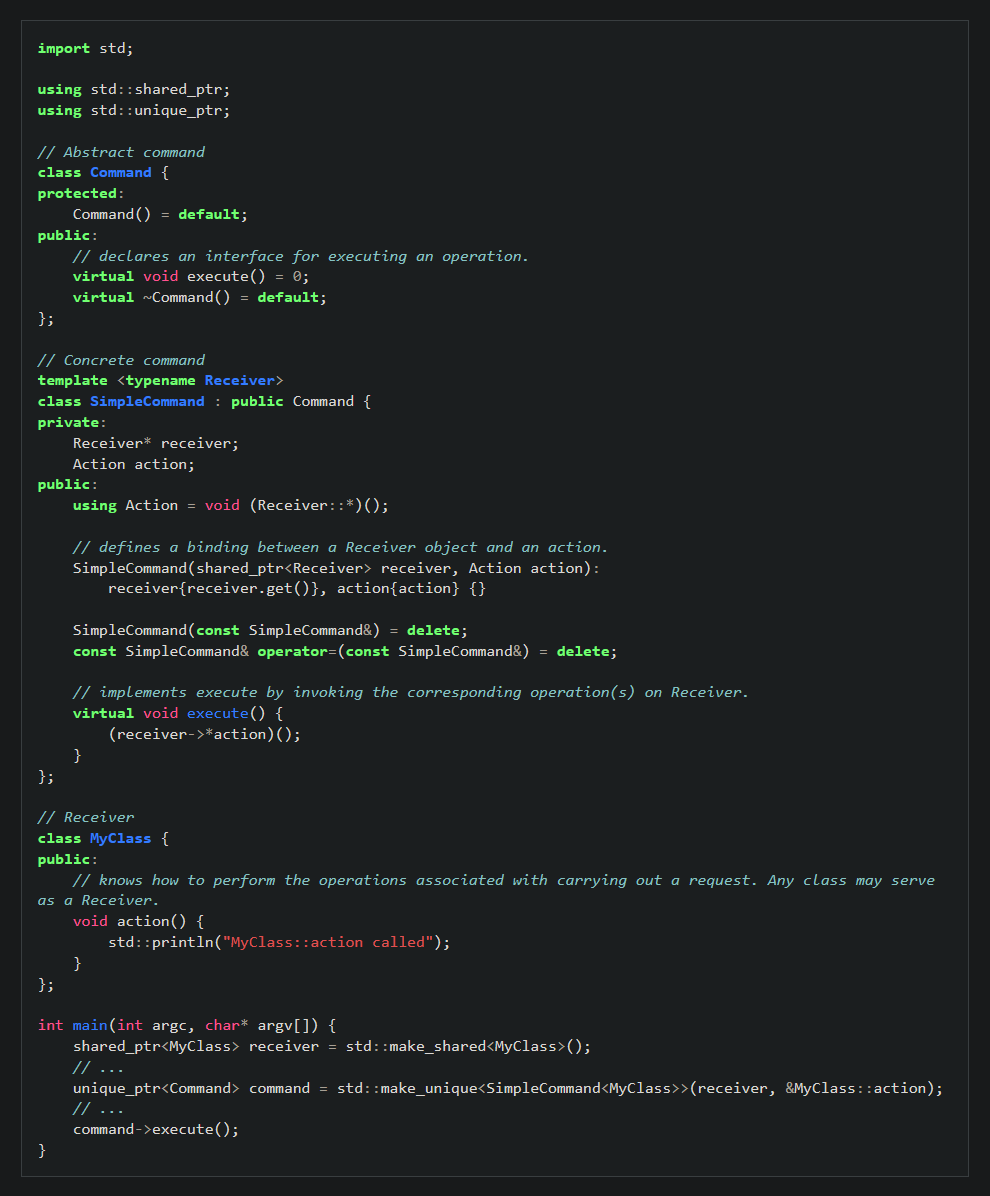Click 'std::shared_ptr' in the using declaration
The width and height of the screenshot is (990, 1196).
click(160, 89)
